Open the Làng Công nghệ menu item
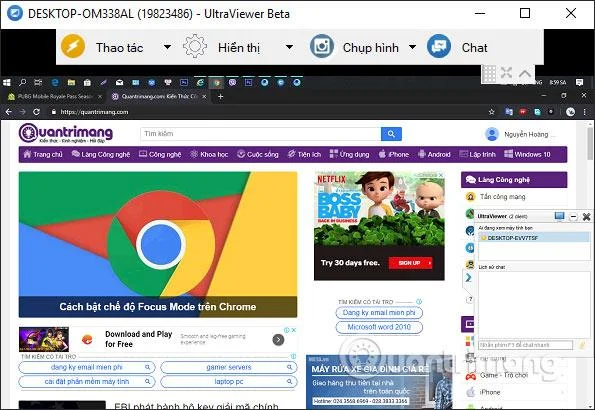 point(101,154)
